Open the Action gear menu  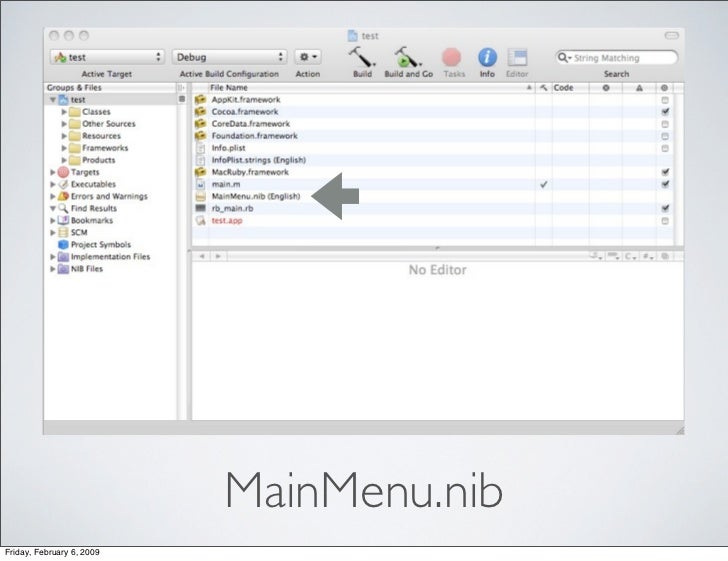click(308, 57)
